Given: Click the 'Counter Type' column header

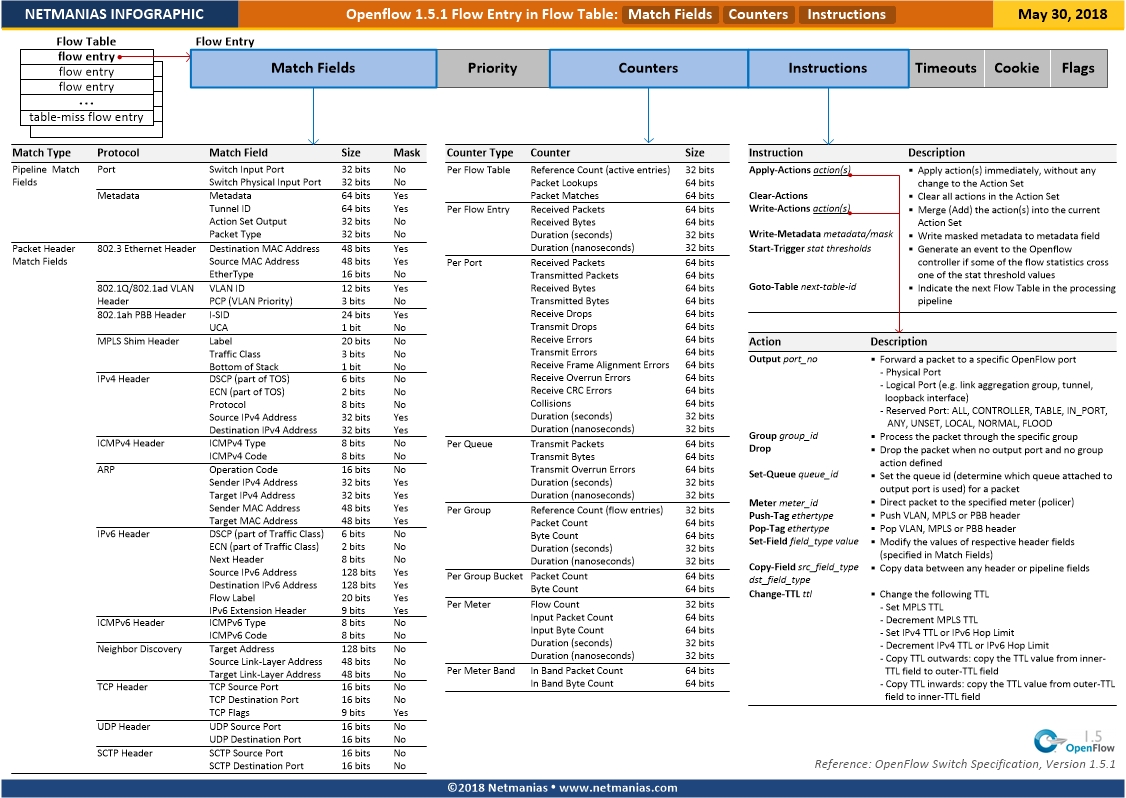Looking at the screenshot, I should click(x=480, y=152).
